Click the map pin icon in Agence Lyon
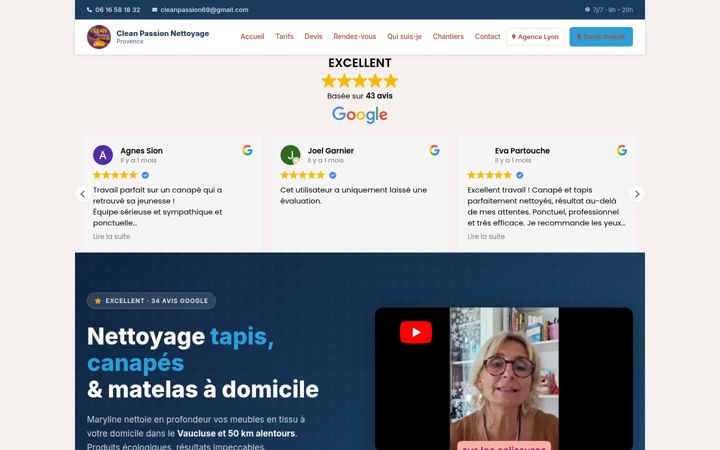Image resolution: width=720 pixels, height=450 pixels. click(x=514, y=37)
